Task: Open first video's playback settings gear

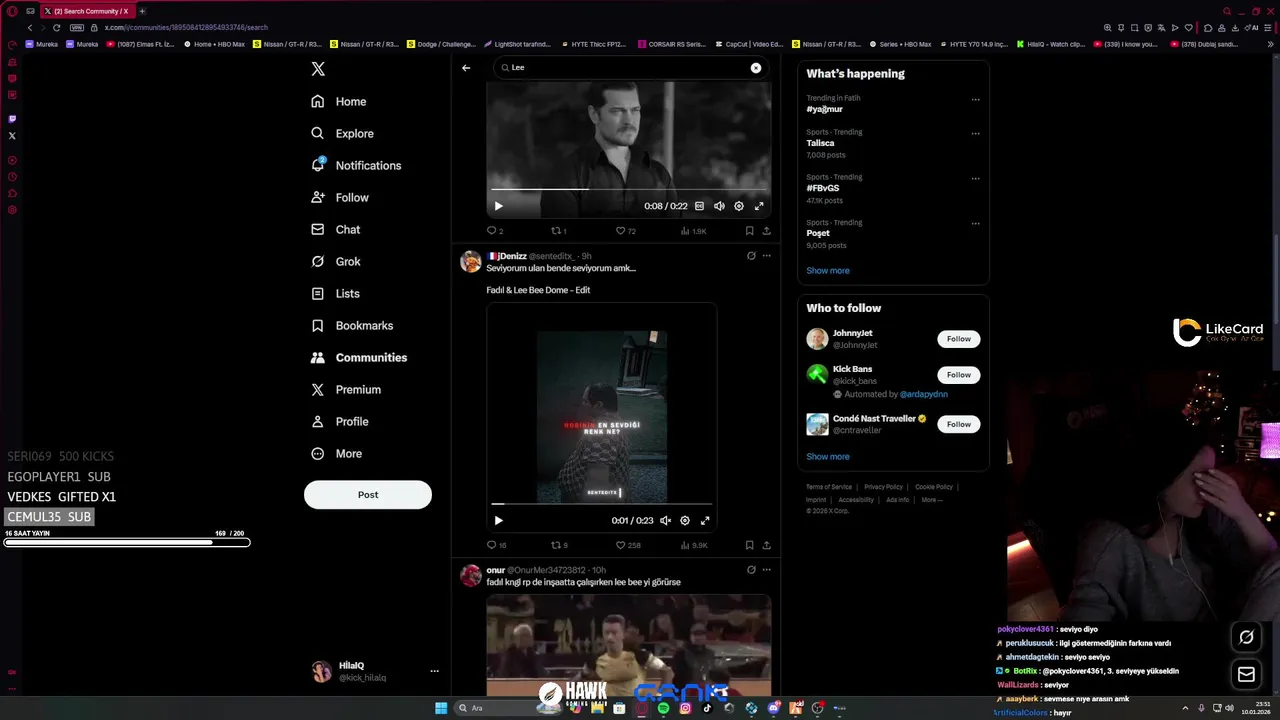Action: click(739, 206)
